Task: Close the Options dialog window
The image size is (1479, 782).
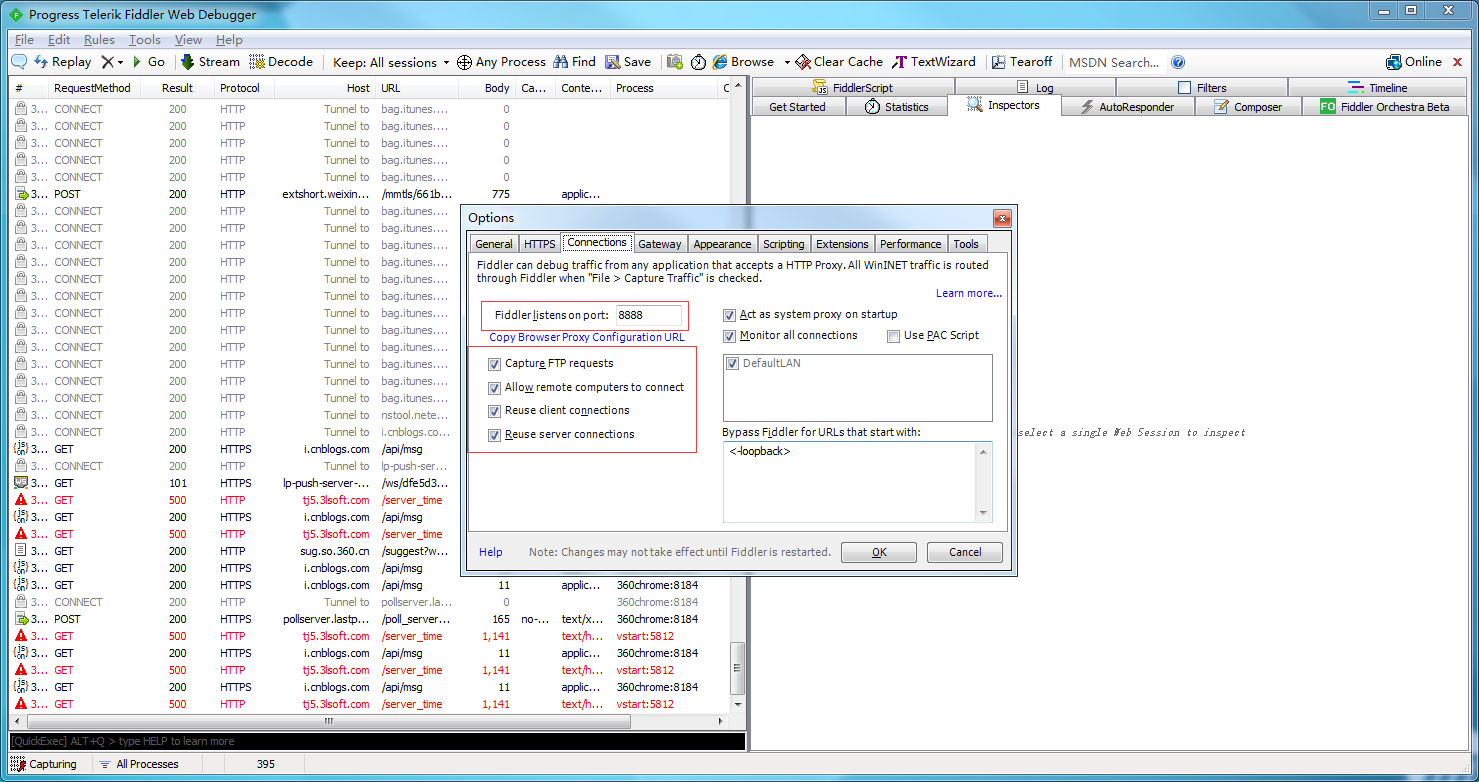Action: (x=1001, y=218)
